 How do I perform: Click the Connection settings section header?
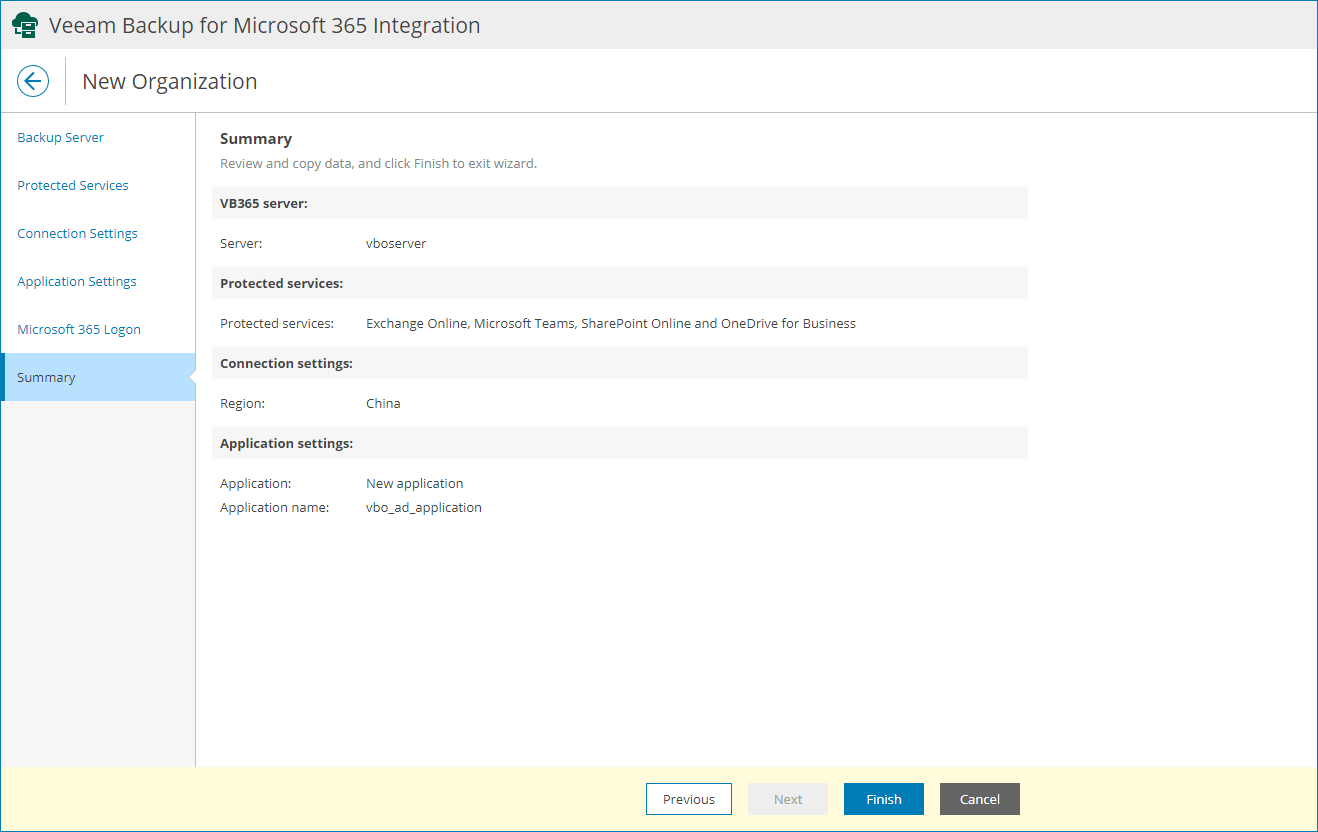[620, 363]
